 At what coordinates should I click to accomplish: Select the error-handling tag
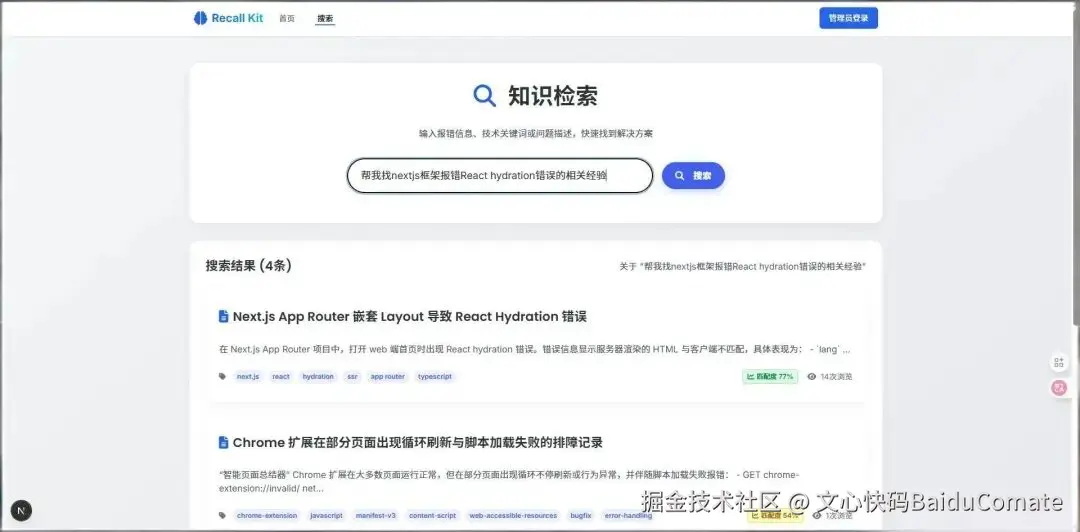tap(627, 515)
